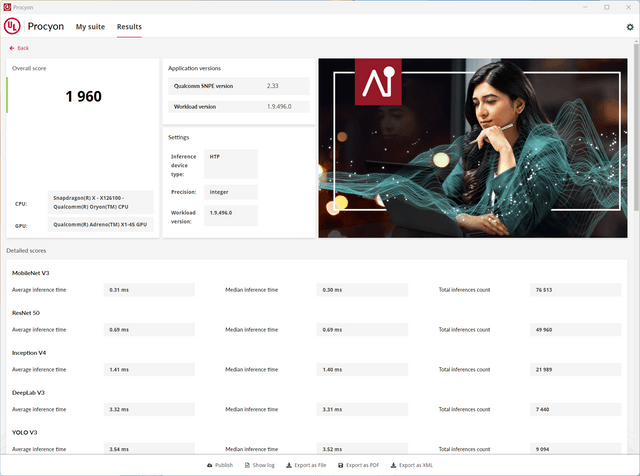Screen dimensions: 640x476
Task: Open the settings gear icon
Action: pyautogui.click(x=630, y=27)
